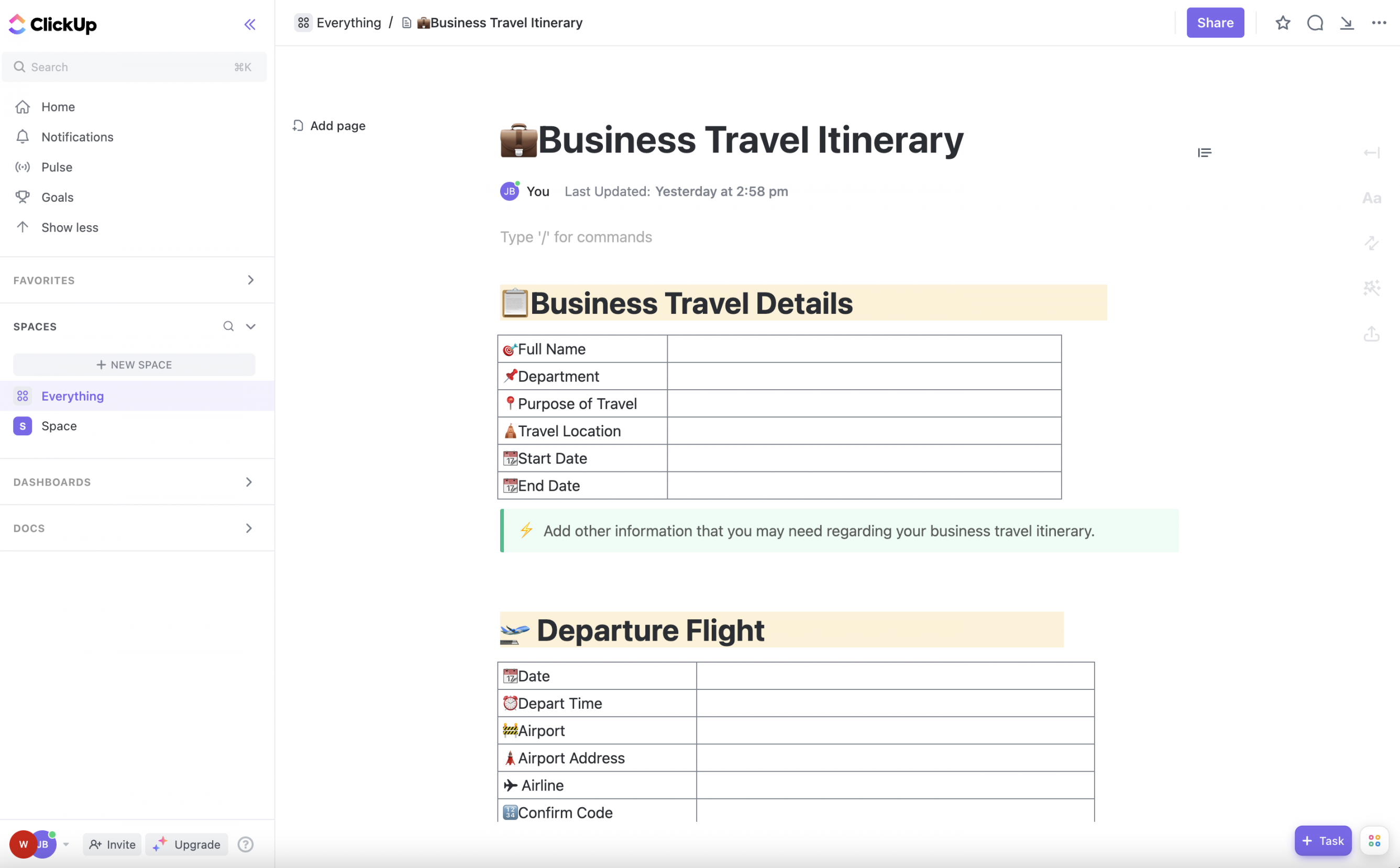Click the bookmark/star icon in toolbar
Screen dimensions: 1400x868
tap(1283, 22)
